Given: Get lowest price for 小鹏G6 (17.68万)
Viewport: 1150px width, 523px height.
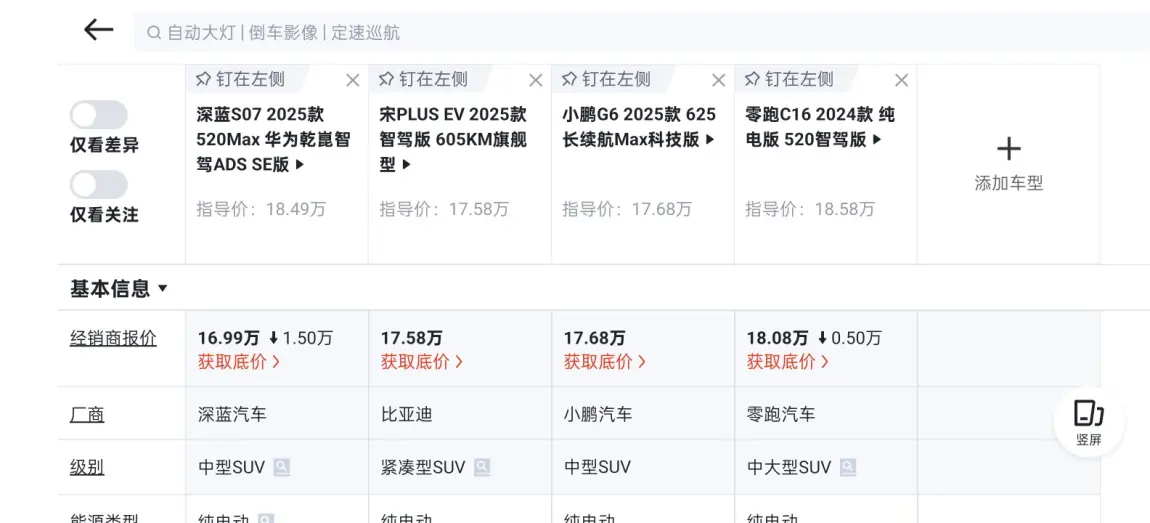Looking at the screenshot, I should click(604, 362).
